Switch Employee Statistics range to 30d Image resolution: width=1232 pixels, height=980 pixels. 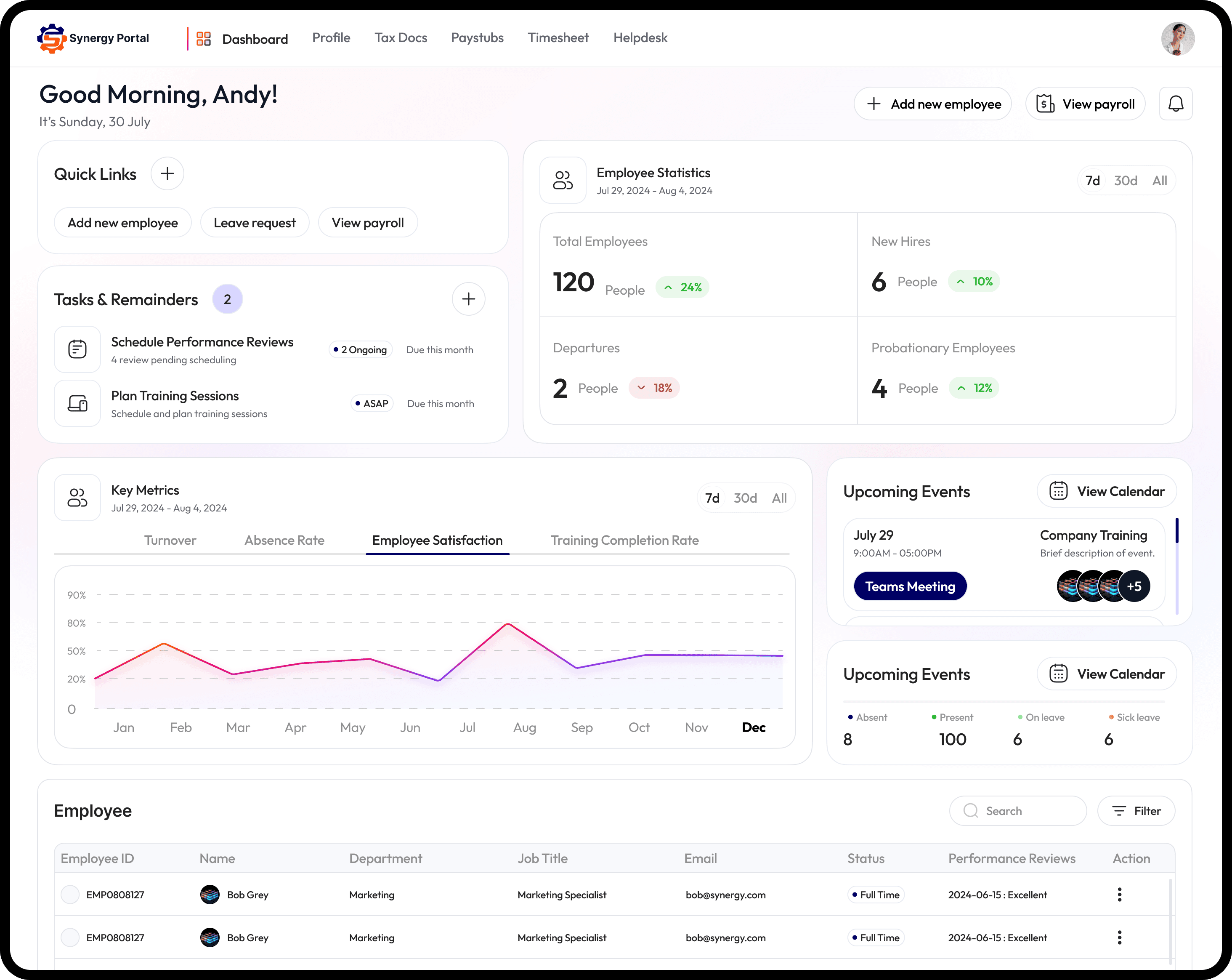point(1125,181)
